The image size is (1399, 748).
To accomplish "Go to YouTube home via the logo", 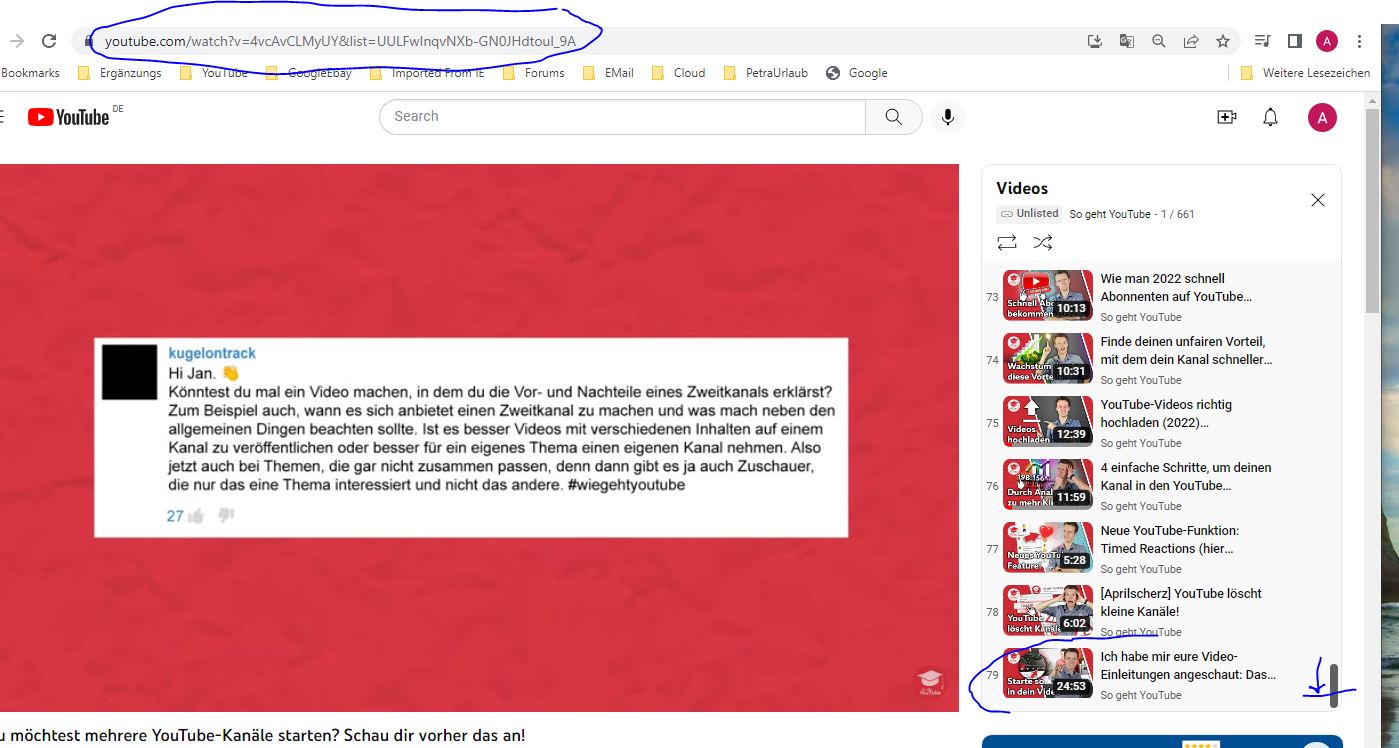I will pos(68,117).
